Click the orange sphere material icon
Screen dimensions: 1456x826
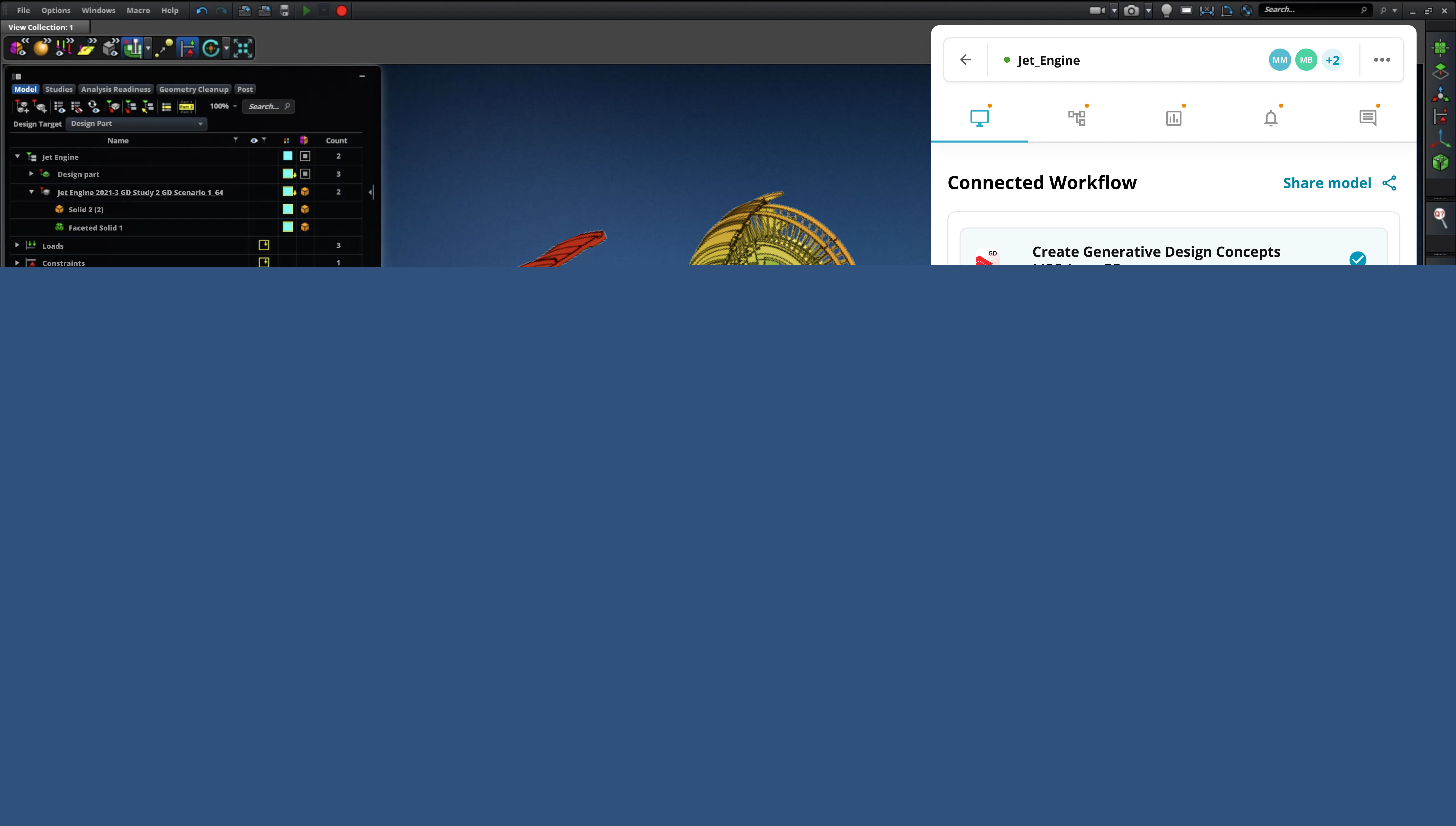[42, 48]
